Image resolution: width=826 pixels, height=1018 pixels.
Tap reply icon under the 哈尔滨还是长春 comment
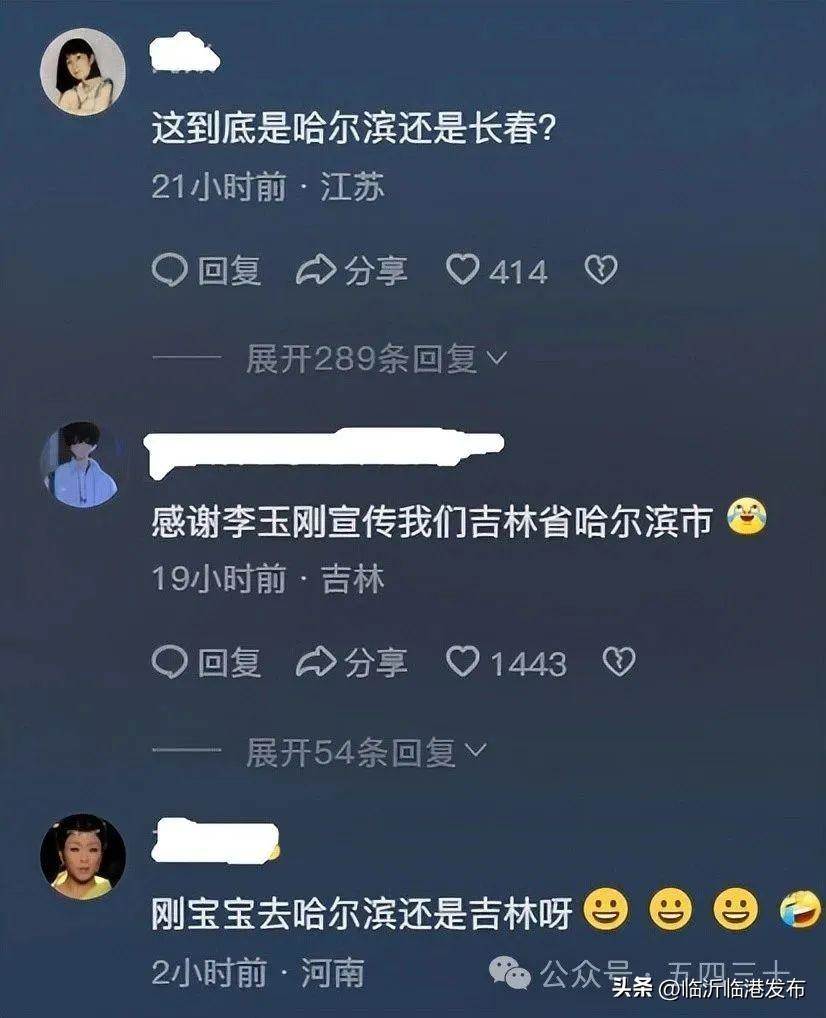point(170,270)
